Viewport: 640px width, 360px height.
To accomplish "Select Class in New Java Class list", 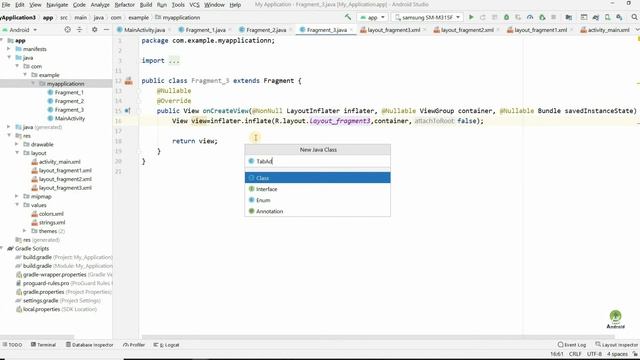I will pyautogui.click(x=318, y=178).
